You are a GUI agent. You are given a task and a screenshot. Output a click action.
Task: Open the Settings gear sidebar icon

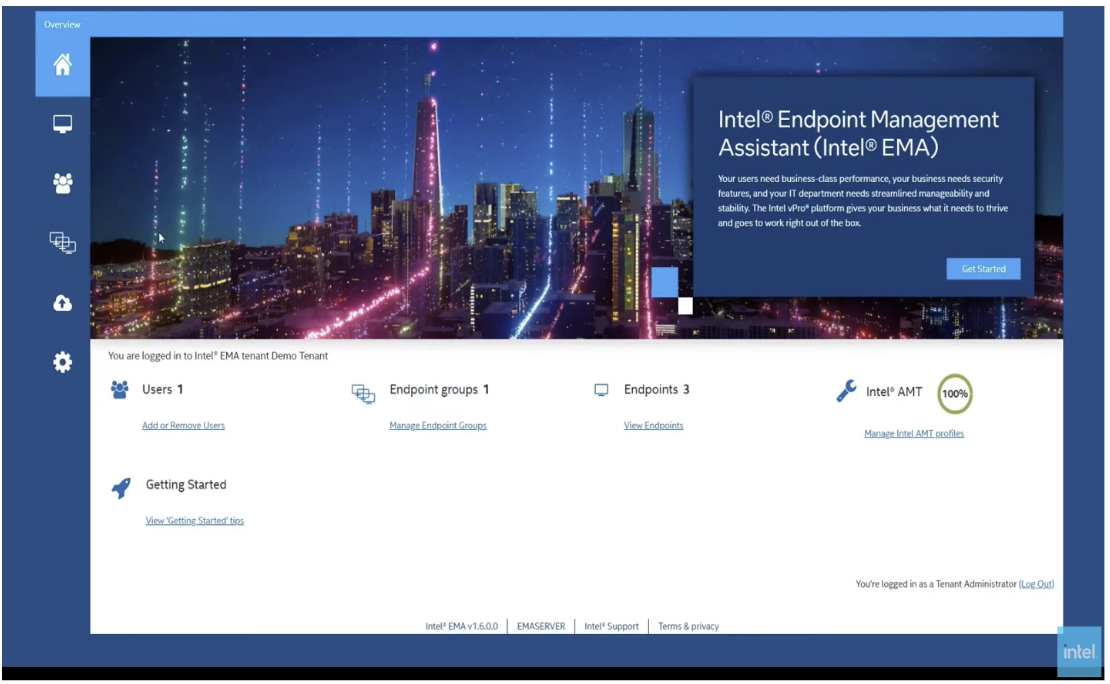point(62,363)
